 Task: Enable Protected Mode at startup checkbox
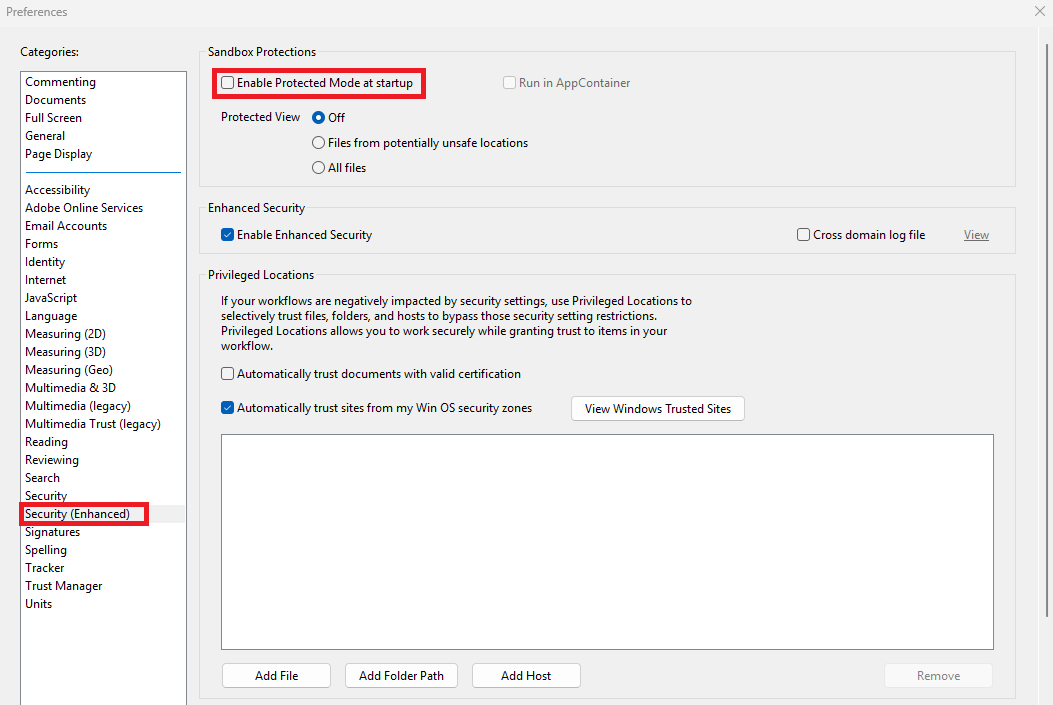228,83
